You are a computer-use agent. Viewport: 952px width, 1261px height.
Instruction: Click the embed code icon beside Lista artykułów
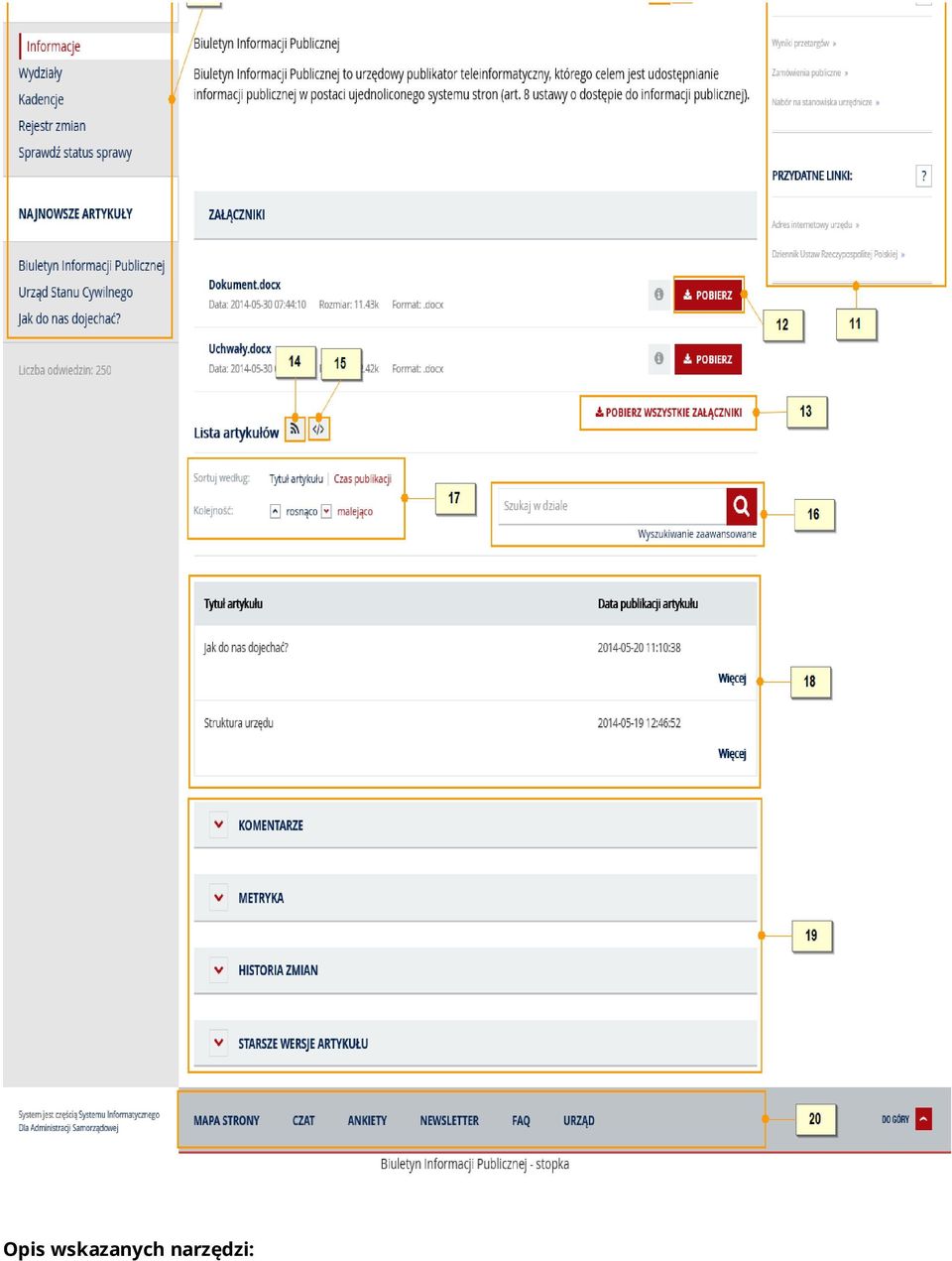(x=318, y=429)
